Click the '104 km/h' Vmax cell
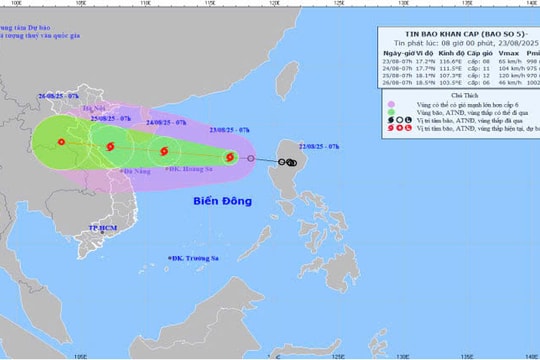Screen dimensions: 540x360 pos(512,69)
